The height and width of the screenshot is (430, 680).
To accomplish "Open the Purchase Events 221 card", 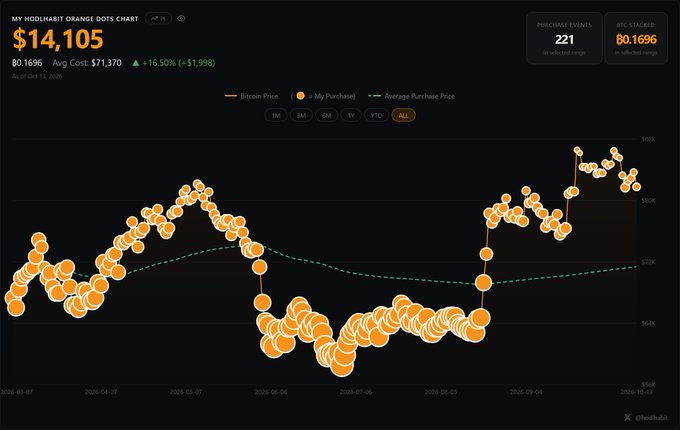I will pyautogui.click(x=564, y=38).
